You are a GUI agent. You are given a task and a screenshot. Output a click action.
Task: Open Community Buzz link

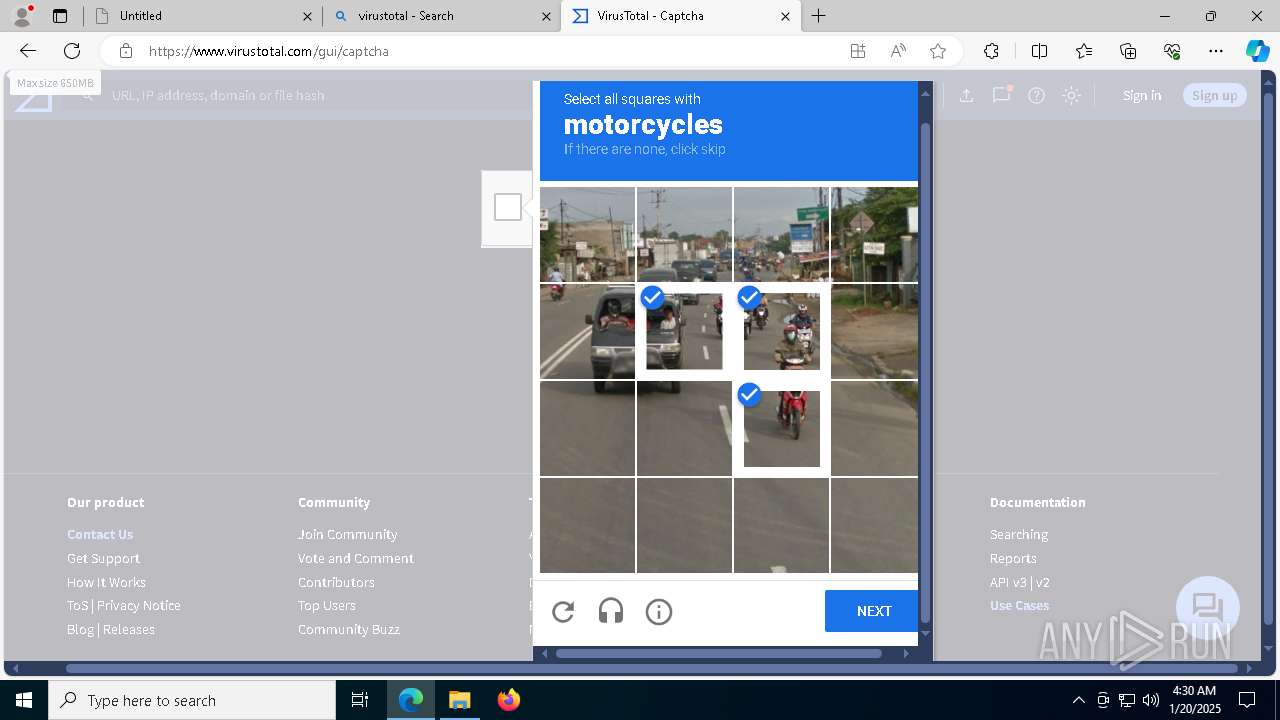tap(349, 629)
